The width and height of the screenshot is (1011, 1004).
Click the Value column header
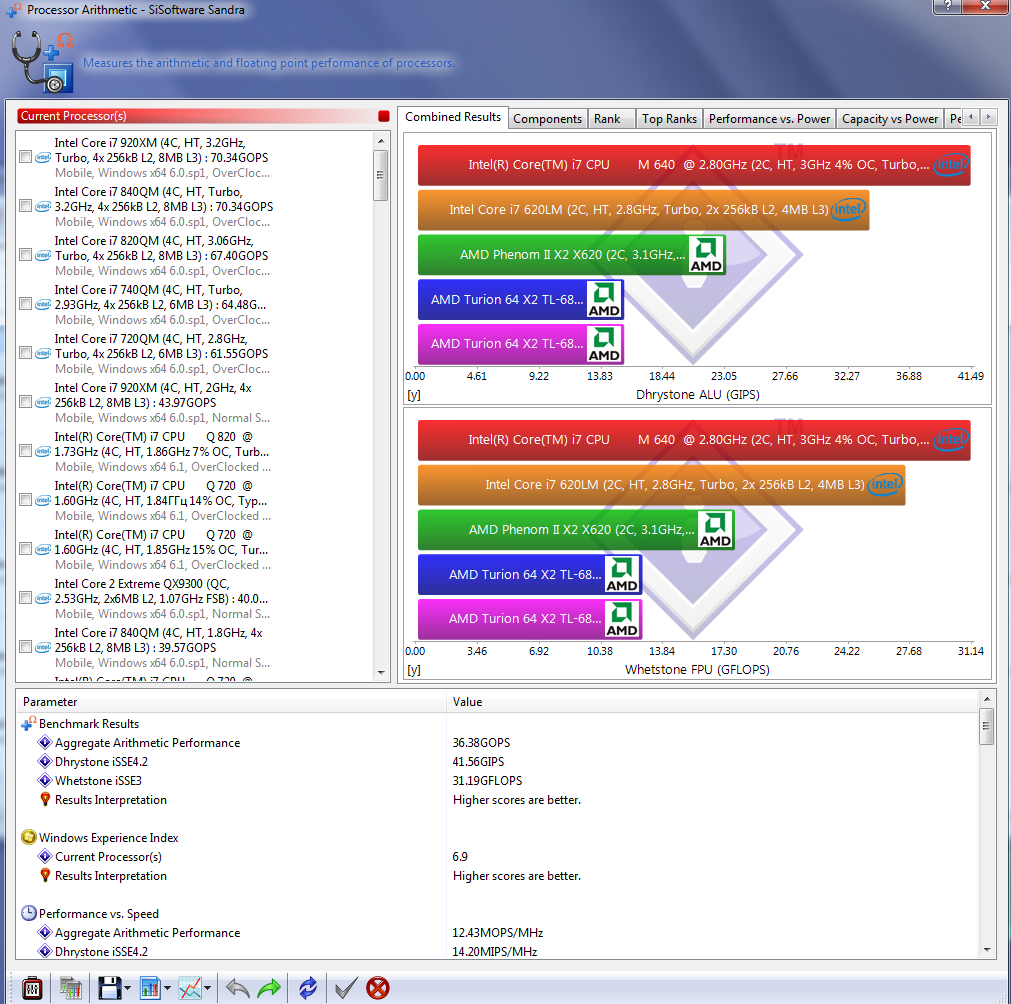pos(712,702)
